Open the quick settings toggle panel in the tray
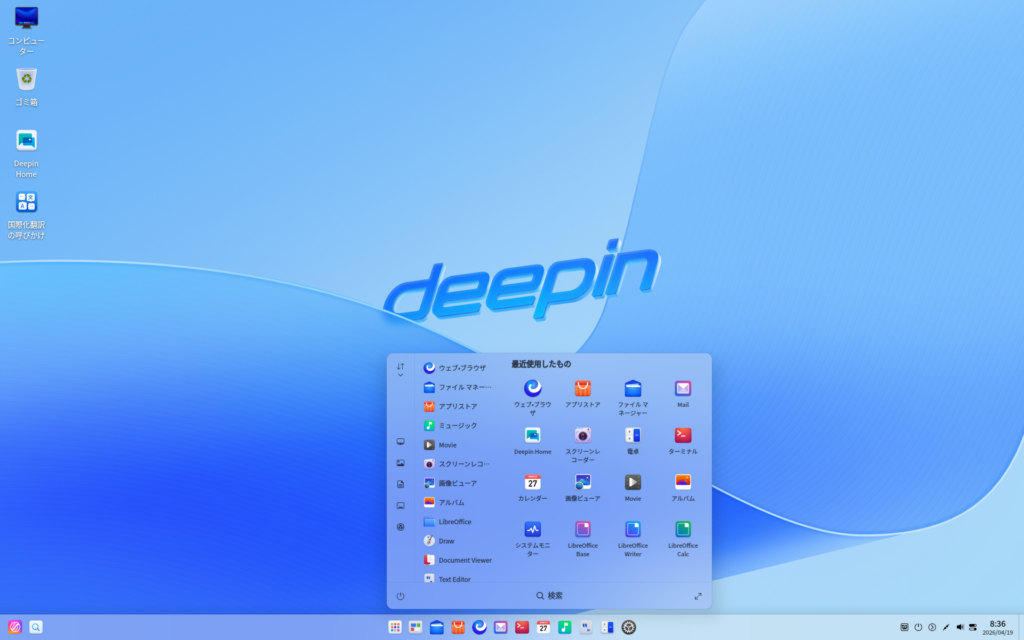The height and width of the screenshot is (640, 1024). (972, 627)
